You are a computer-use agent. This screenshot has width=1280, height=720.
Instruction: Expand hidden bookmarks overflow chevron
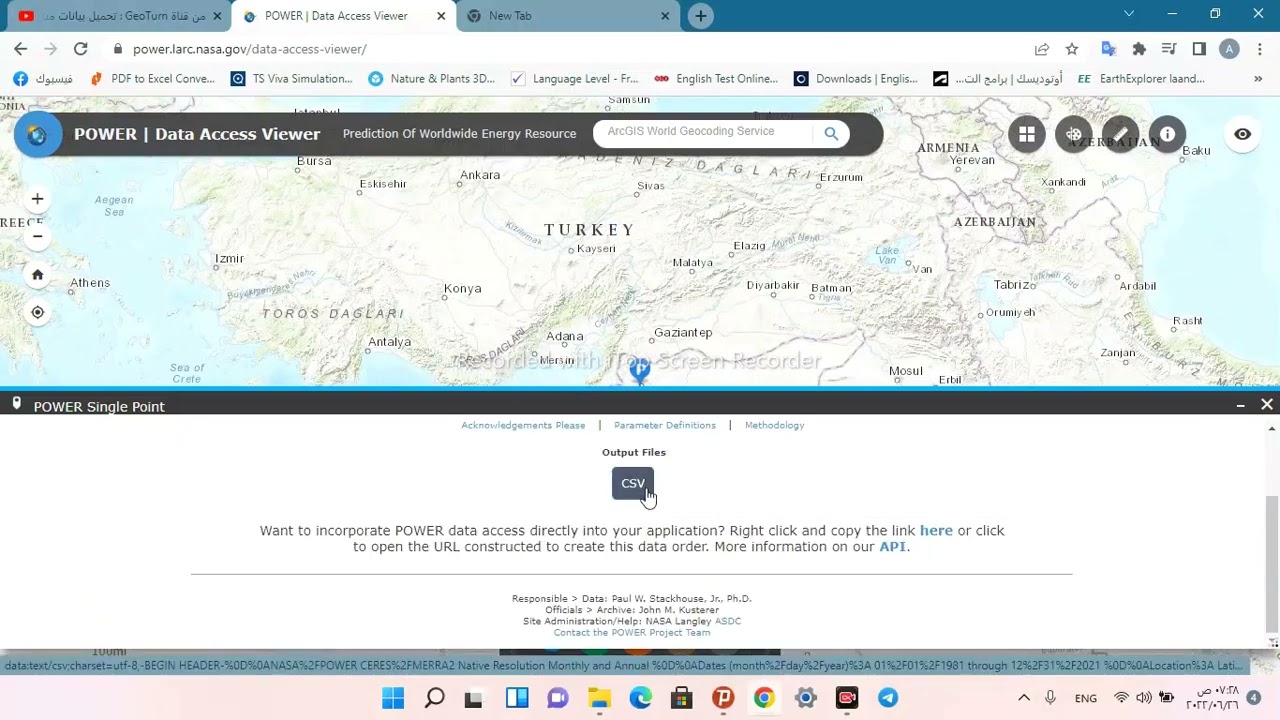[x=1258, y=79]
